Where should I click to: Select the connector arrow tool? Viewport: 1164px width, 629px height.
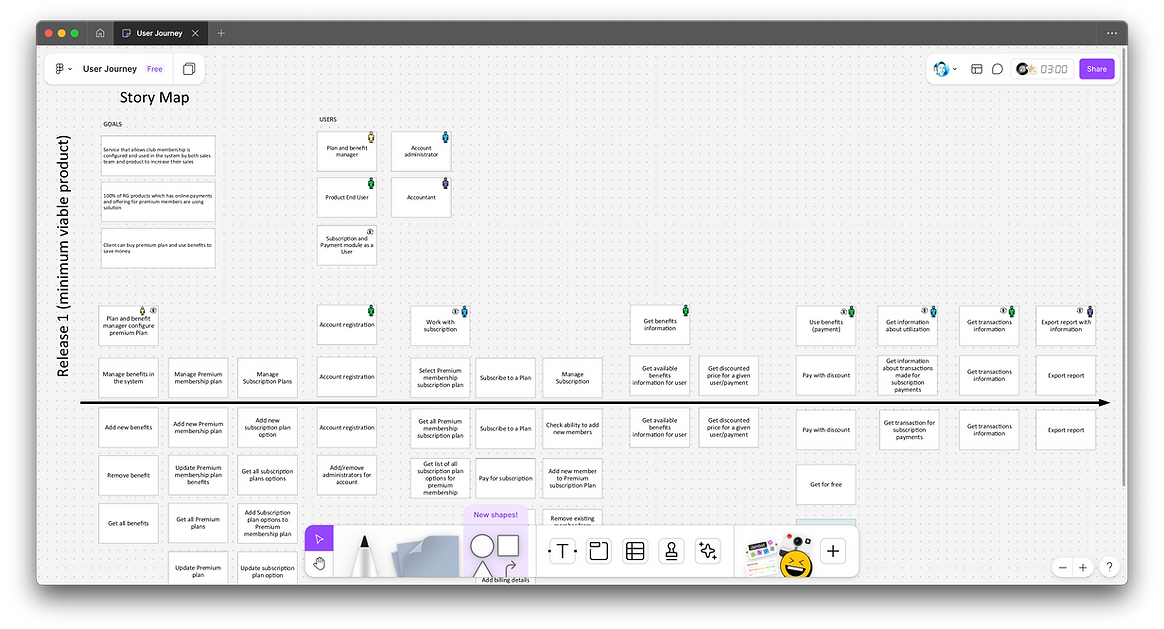point(510,569)
